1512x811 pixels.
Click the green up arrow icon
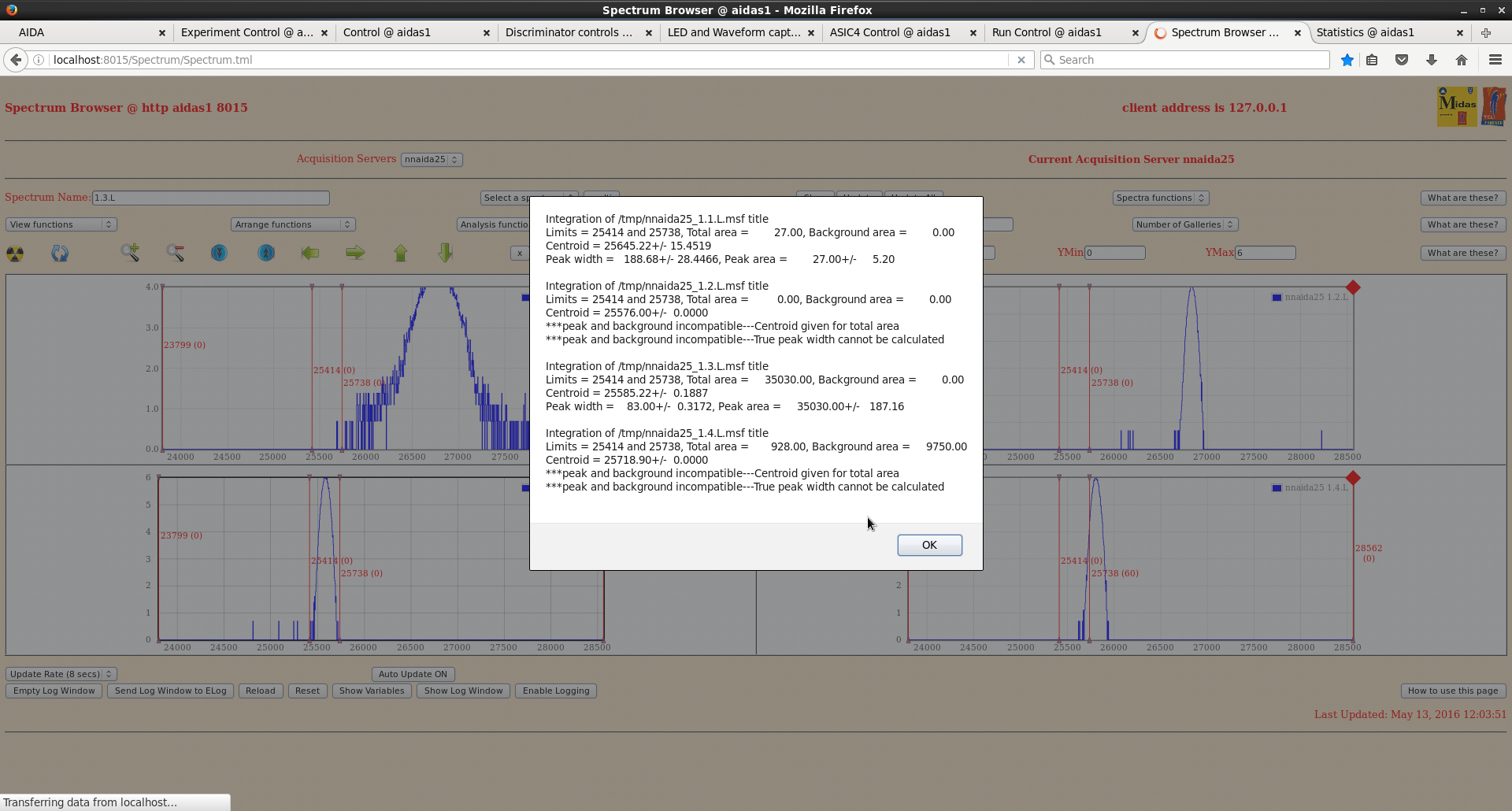click(x=401, y=253)
